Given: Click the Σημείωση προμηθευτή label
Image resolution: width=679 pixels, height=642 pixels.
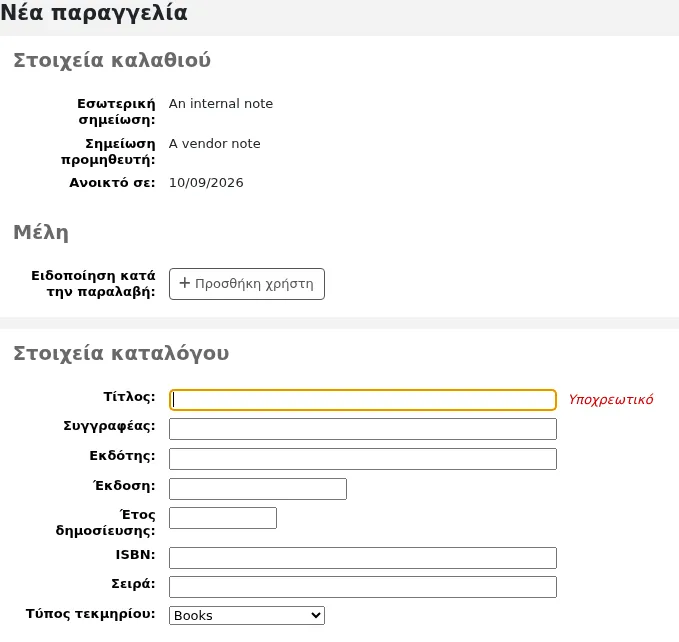Looking at the screenshot, I should point(108,152).
